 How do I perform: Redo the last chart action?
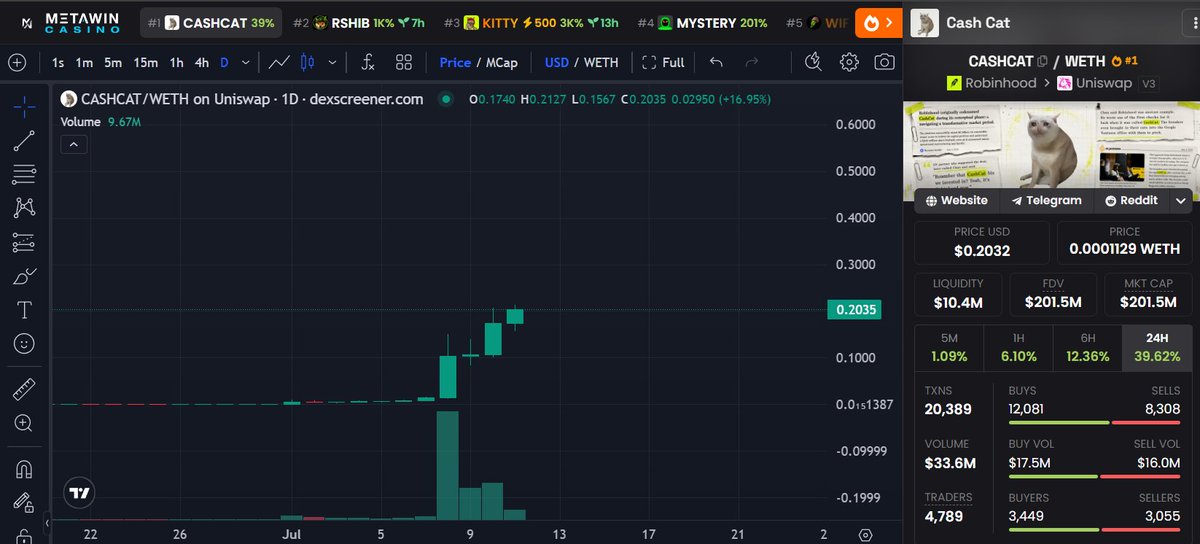coord(752,62)
